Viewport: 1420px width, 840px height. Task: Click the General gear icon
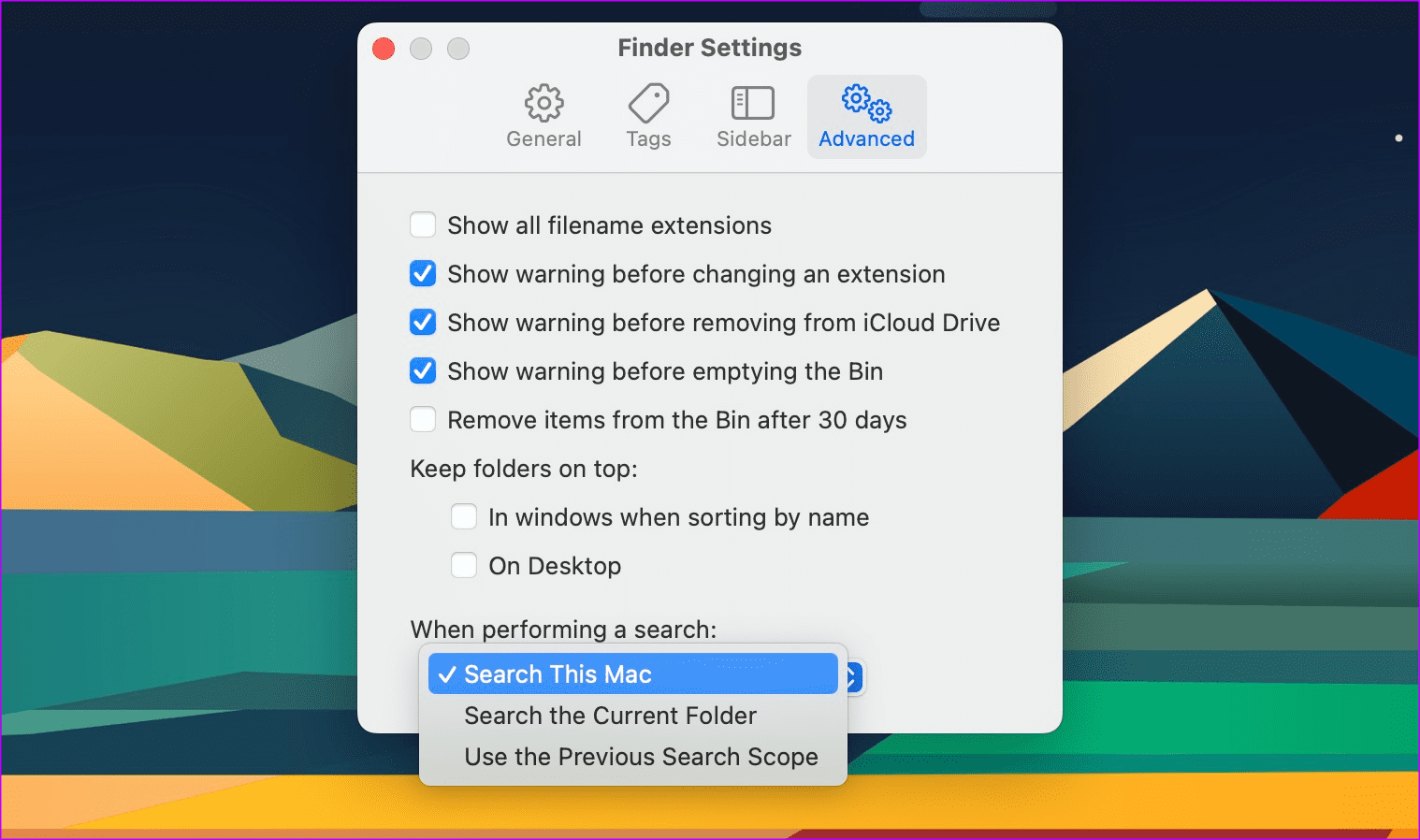click(x=543, y=104)
